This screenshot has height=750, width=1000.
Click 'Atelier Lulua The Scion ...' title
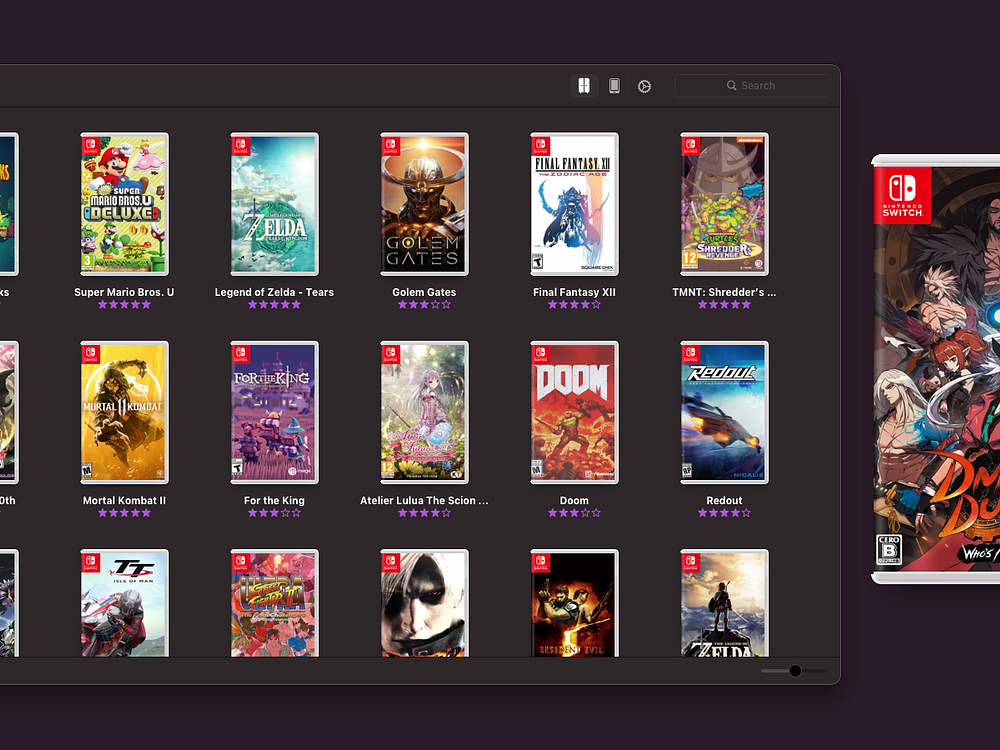coord(424,501)
